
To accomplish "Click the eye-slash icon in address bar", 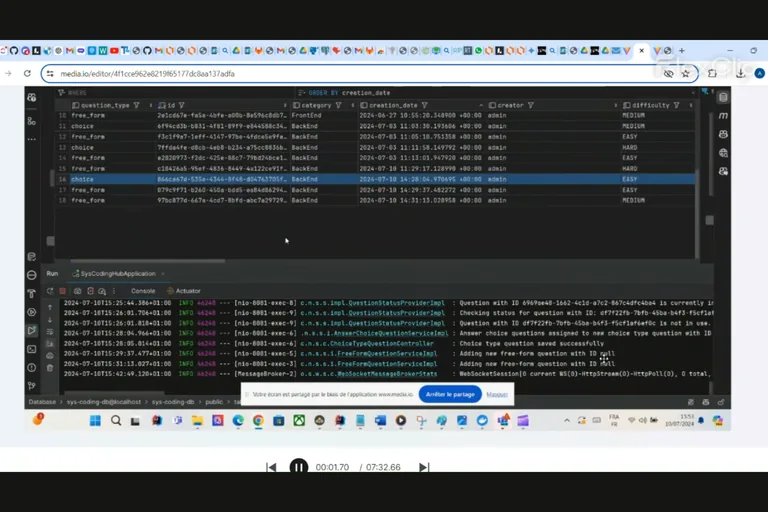I will pyautogui.click(x=668, y=73).
